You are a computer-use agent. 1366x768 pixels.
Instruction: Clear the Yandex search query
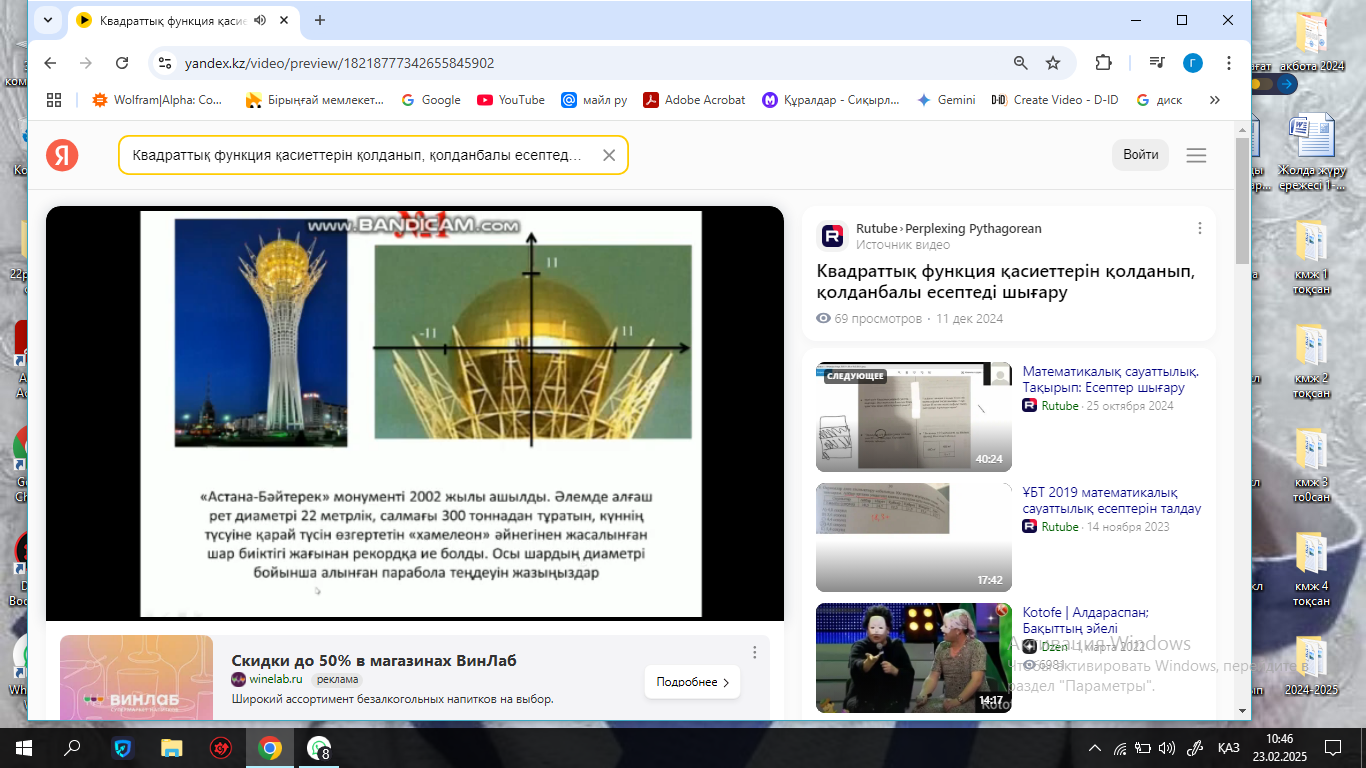point(609,155)
